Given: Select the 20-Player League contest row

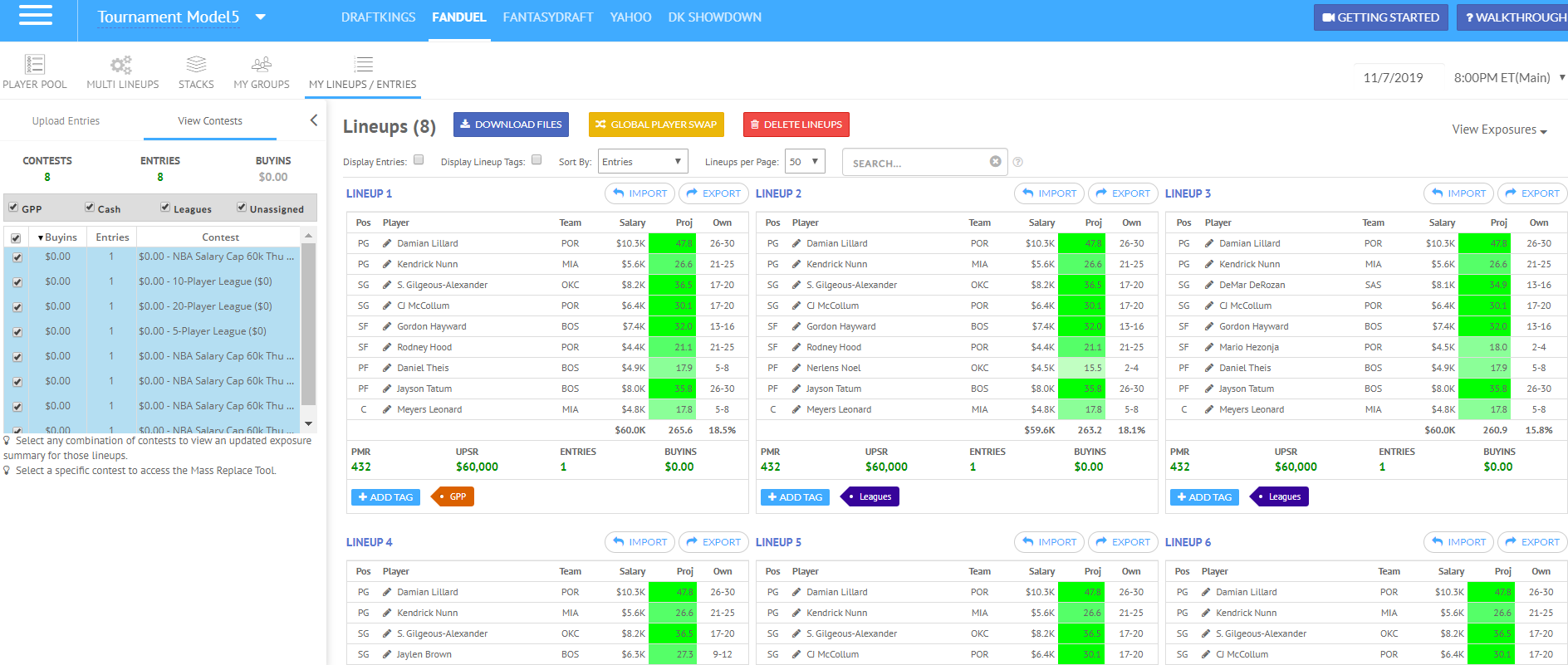Looking at the screenshot, I should tap(152, 306).
